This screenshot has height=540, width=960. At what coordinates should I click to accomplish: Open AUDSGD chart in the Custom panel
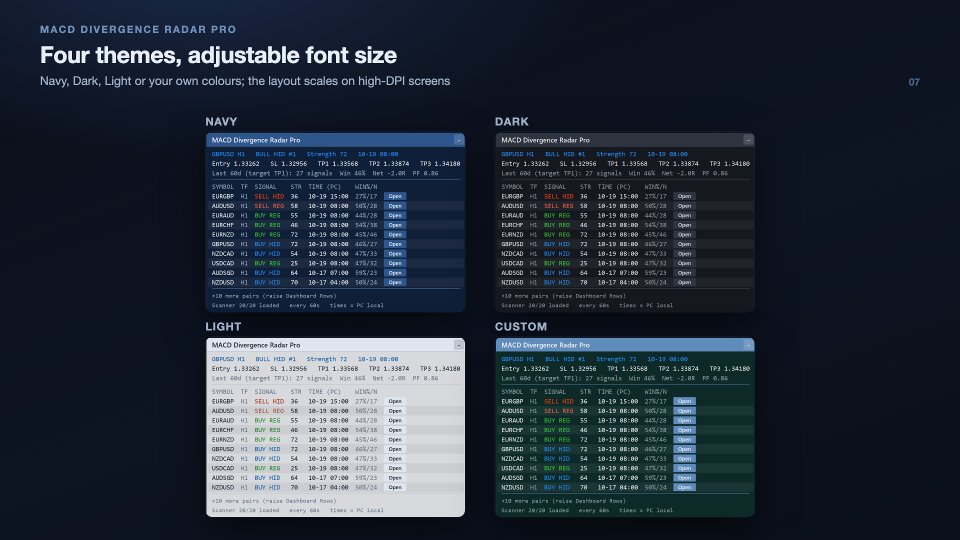684,478
